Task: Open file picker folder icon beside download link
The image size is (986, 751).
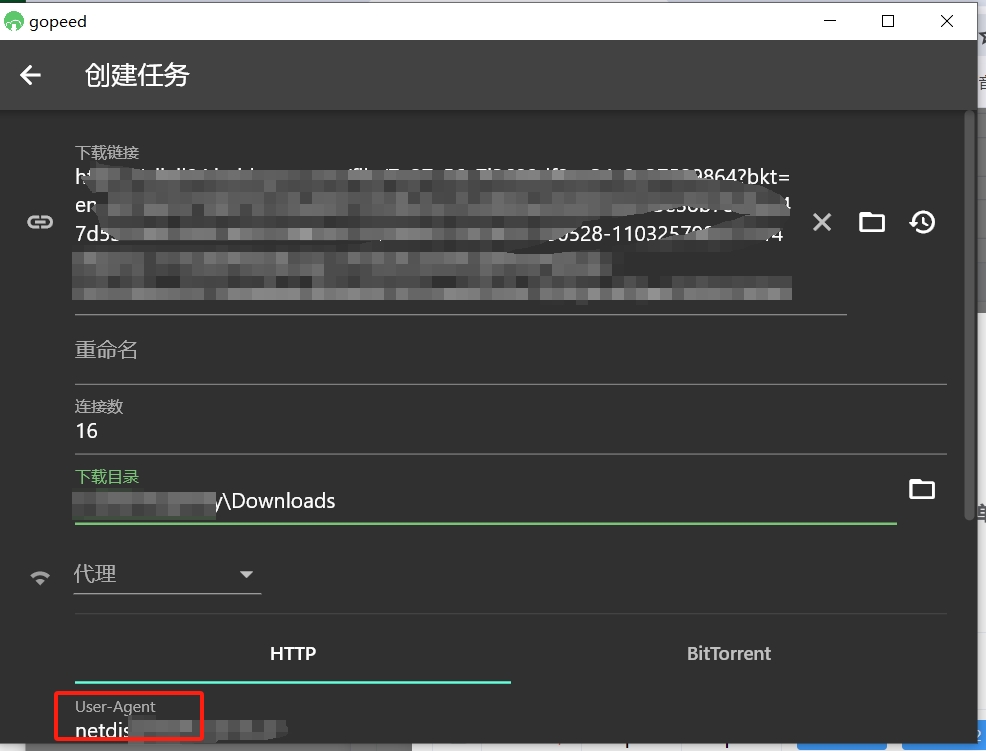Action: click(x=872, y=222)
